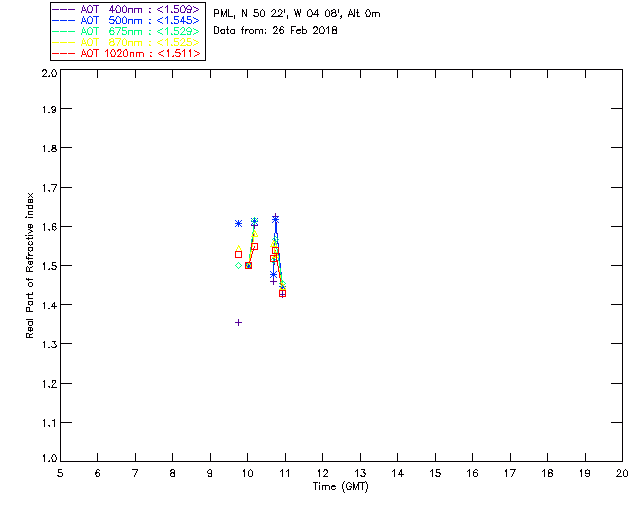
Task: Click the purple dashed line sample in legend
Action: click(x=64, y=9)
